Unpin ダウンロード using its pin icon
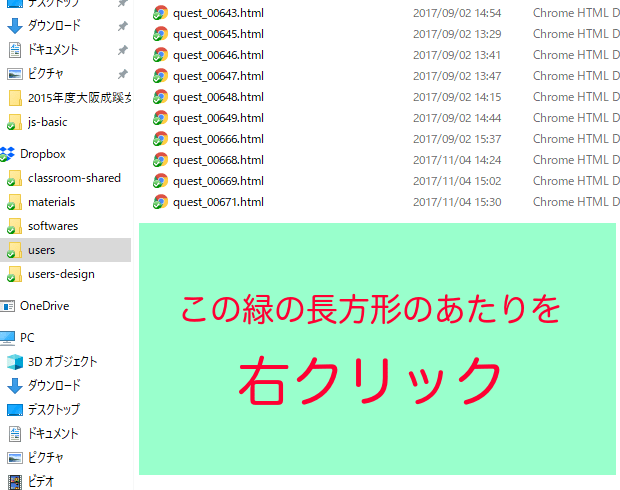Image resolution: width=620 pixels, height=490 pixels. pyautogui.click(x=123, y=26)
